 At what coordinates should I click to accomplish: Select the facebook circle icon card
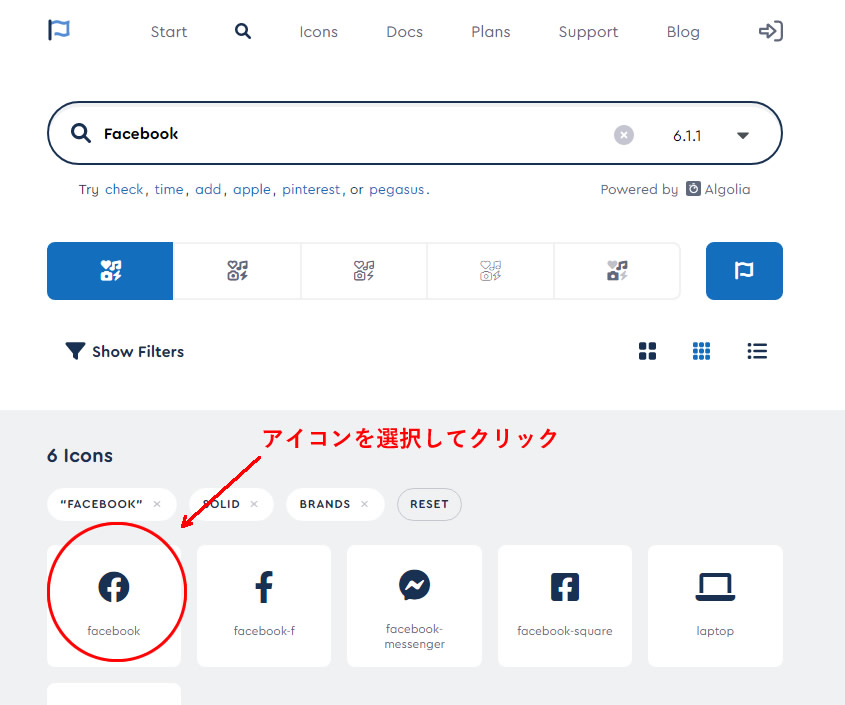coord(114,606)
